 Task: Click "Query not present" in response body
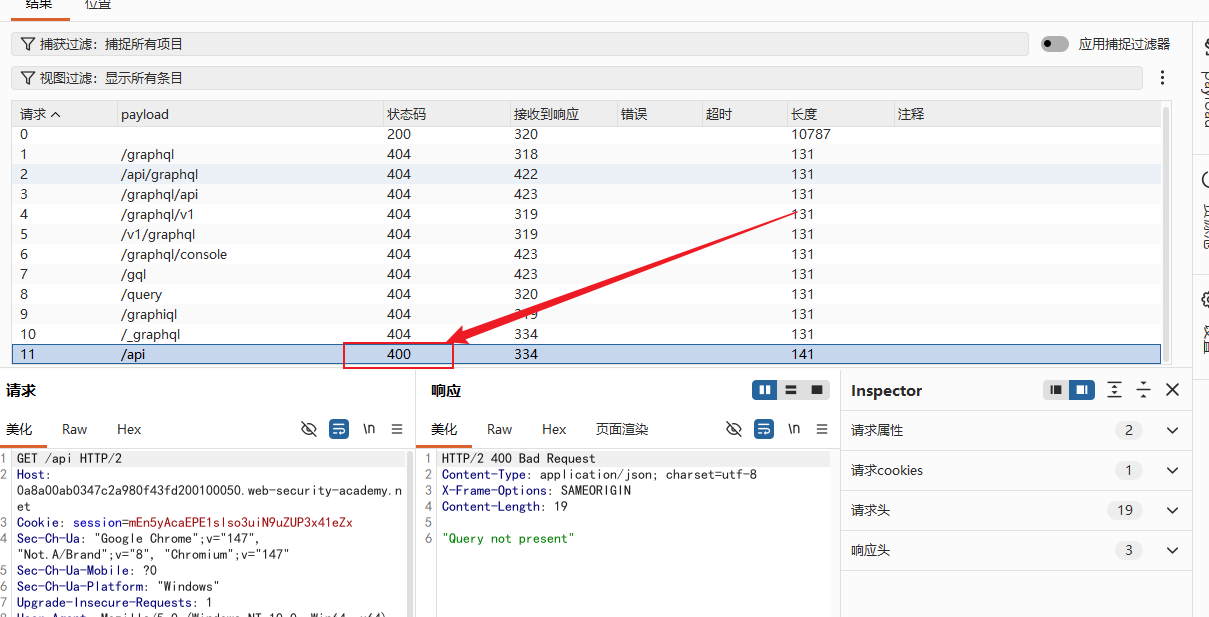pyautogui.click(x=508, y=539)
